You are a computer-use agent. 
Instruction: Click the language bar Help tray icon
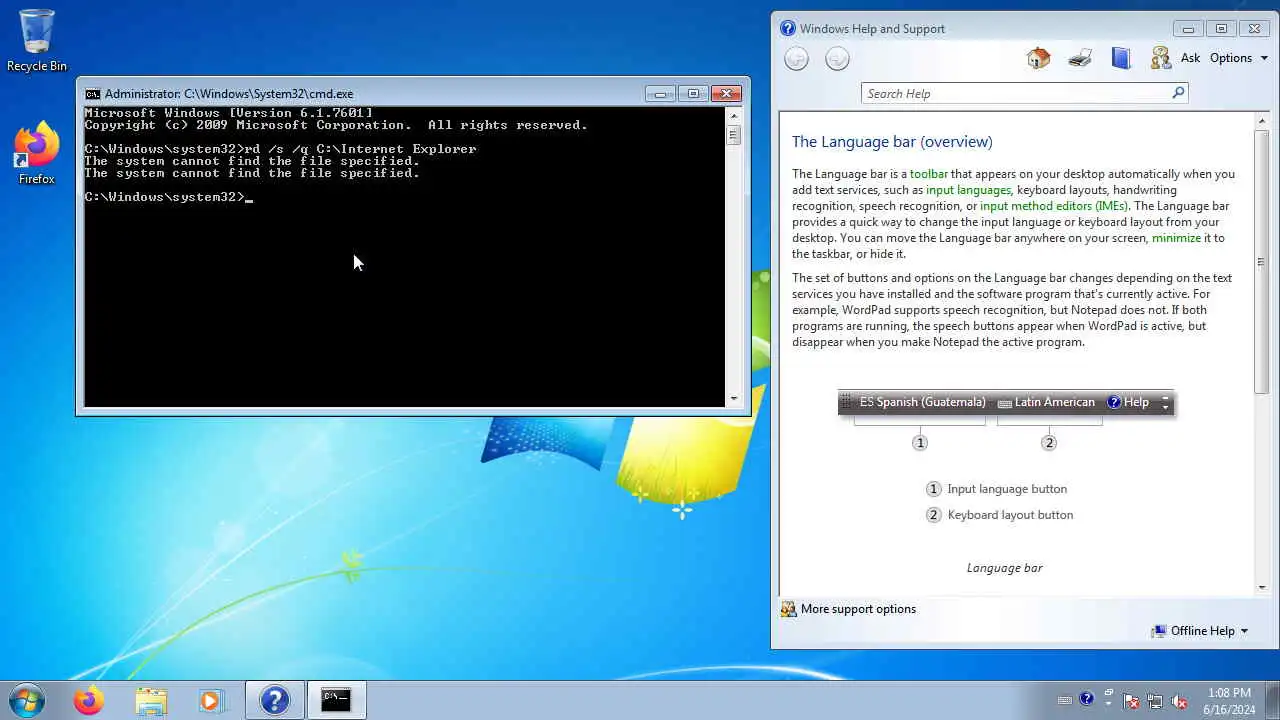tap(1087, 699)
